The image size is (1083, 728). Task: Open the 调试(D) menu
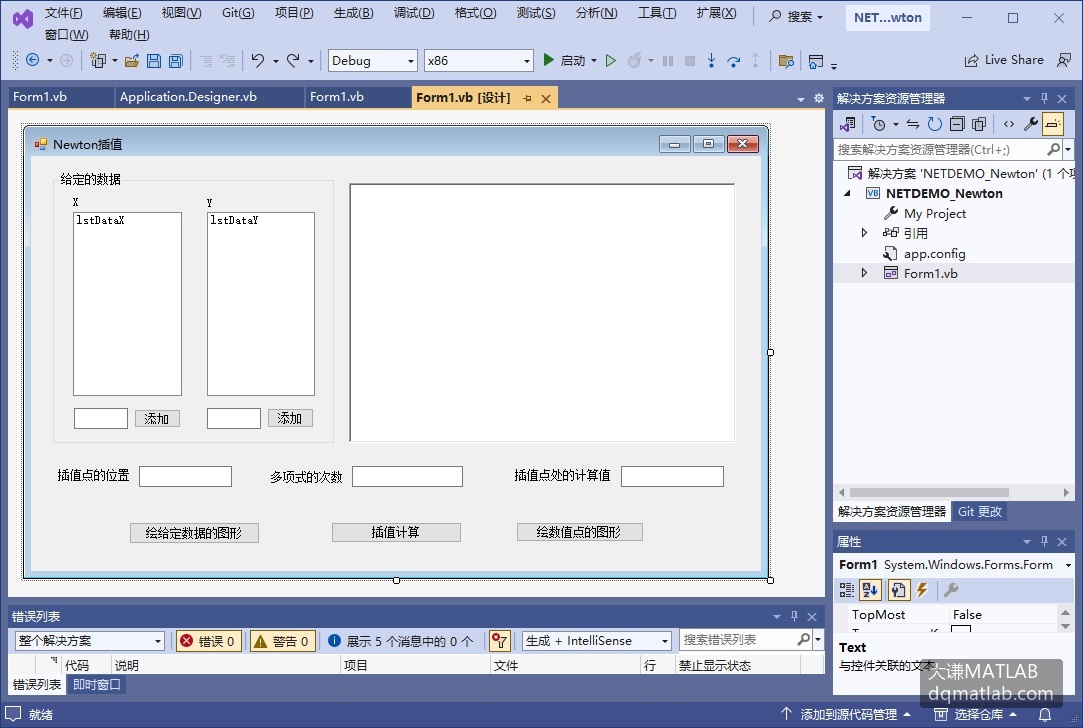414,12
